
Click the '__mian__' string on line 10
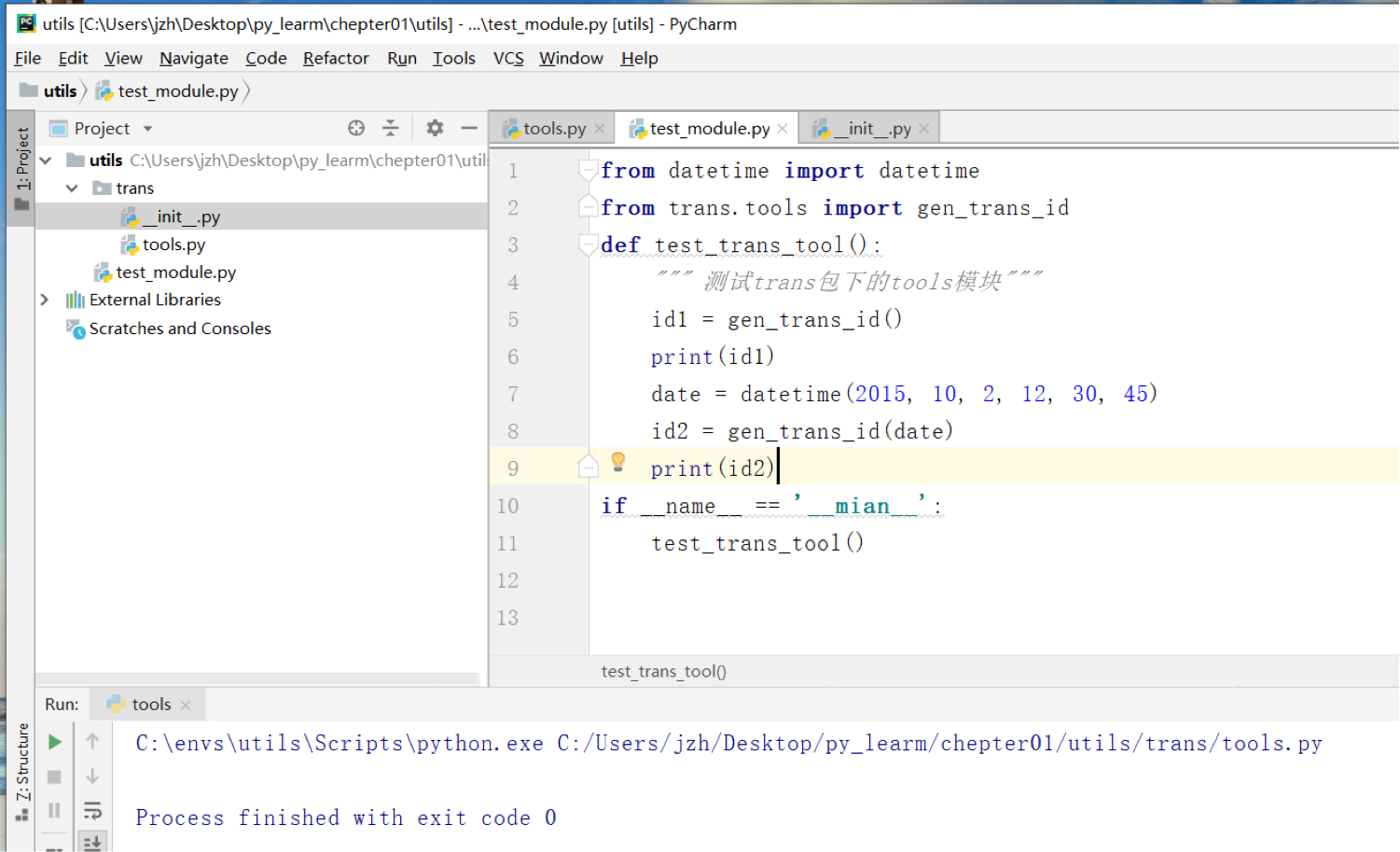[862, 506]
